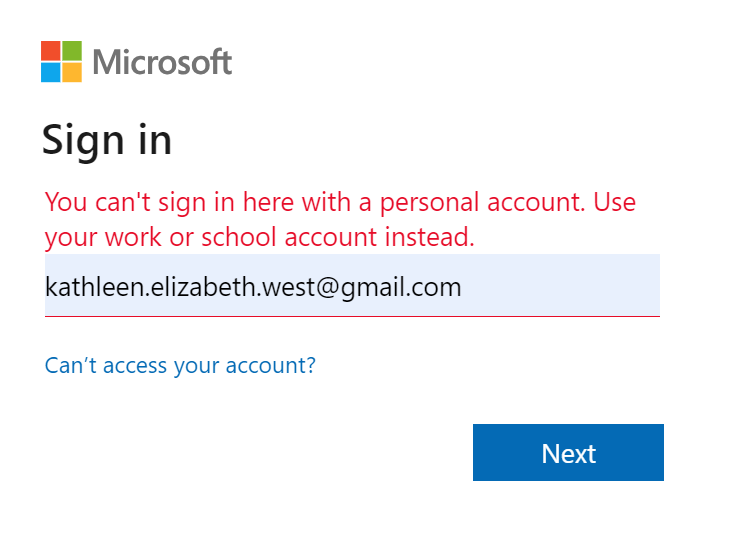Click the yellow square in the Microsoft logo
Image resolution: width=741 pixels, height=541 pixels.
(72, 73)
